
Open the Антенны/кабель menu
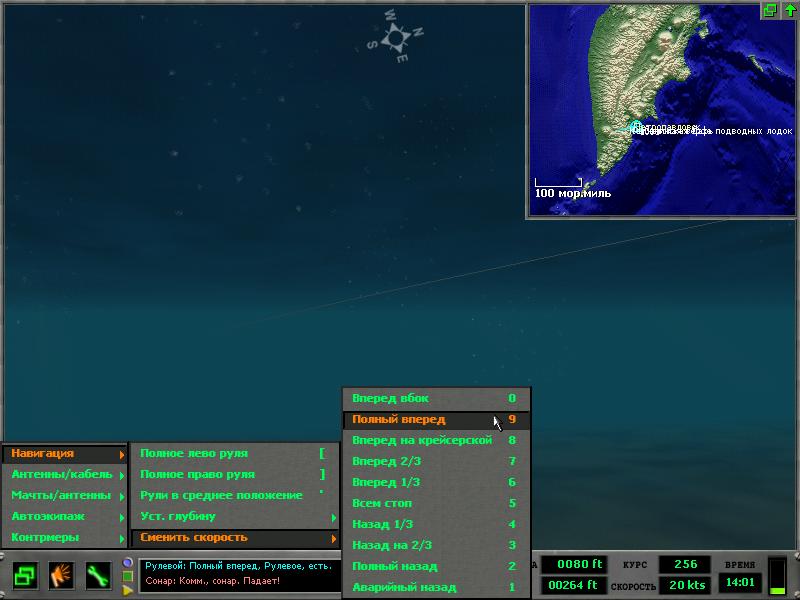point(64,474)
